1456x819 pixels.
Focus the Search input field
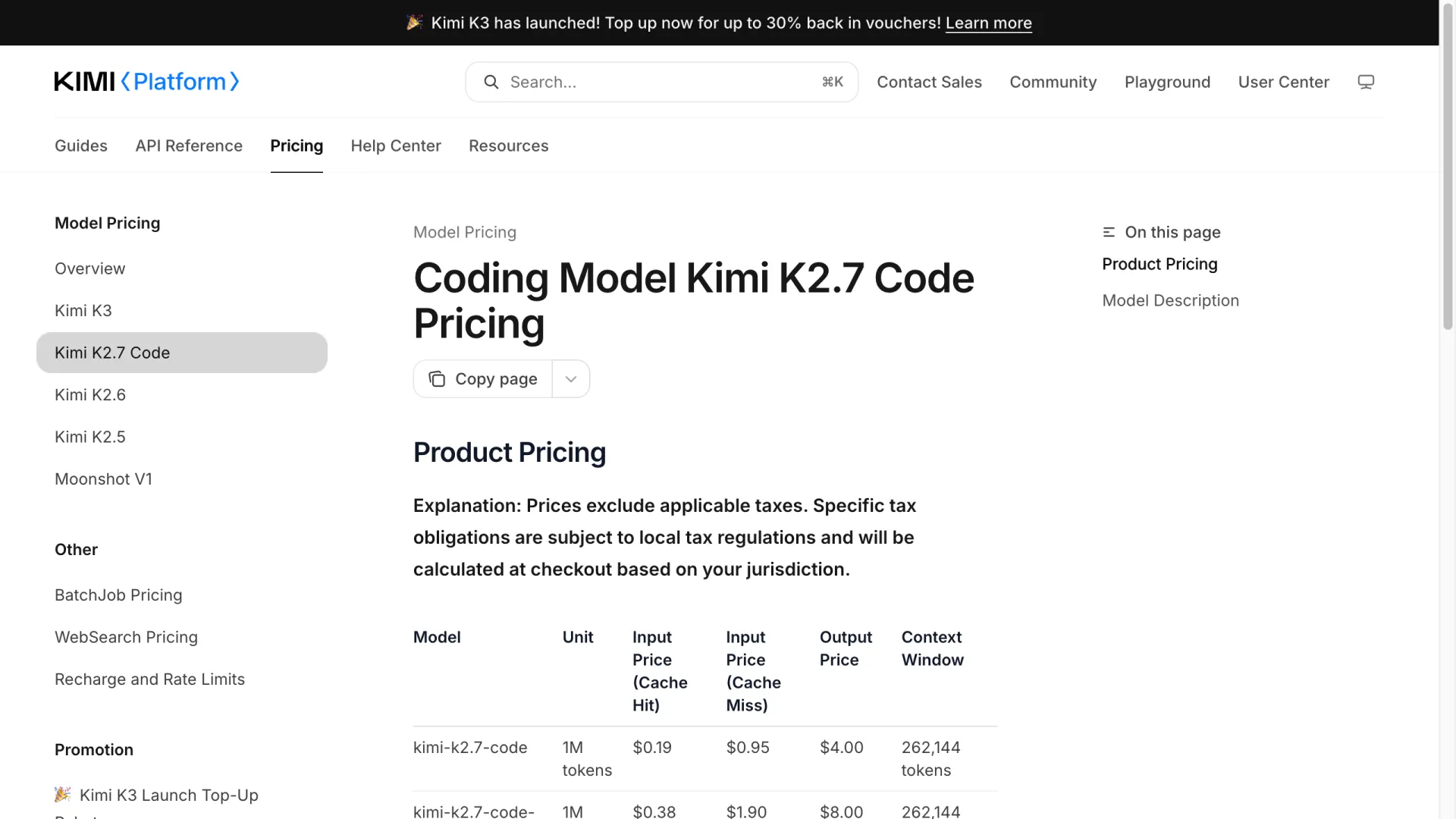click(x=661, y=82)
